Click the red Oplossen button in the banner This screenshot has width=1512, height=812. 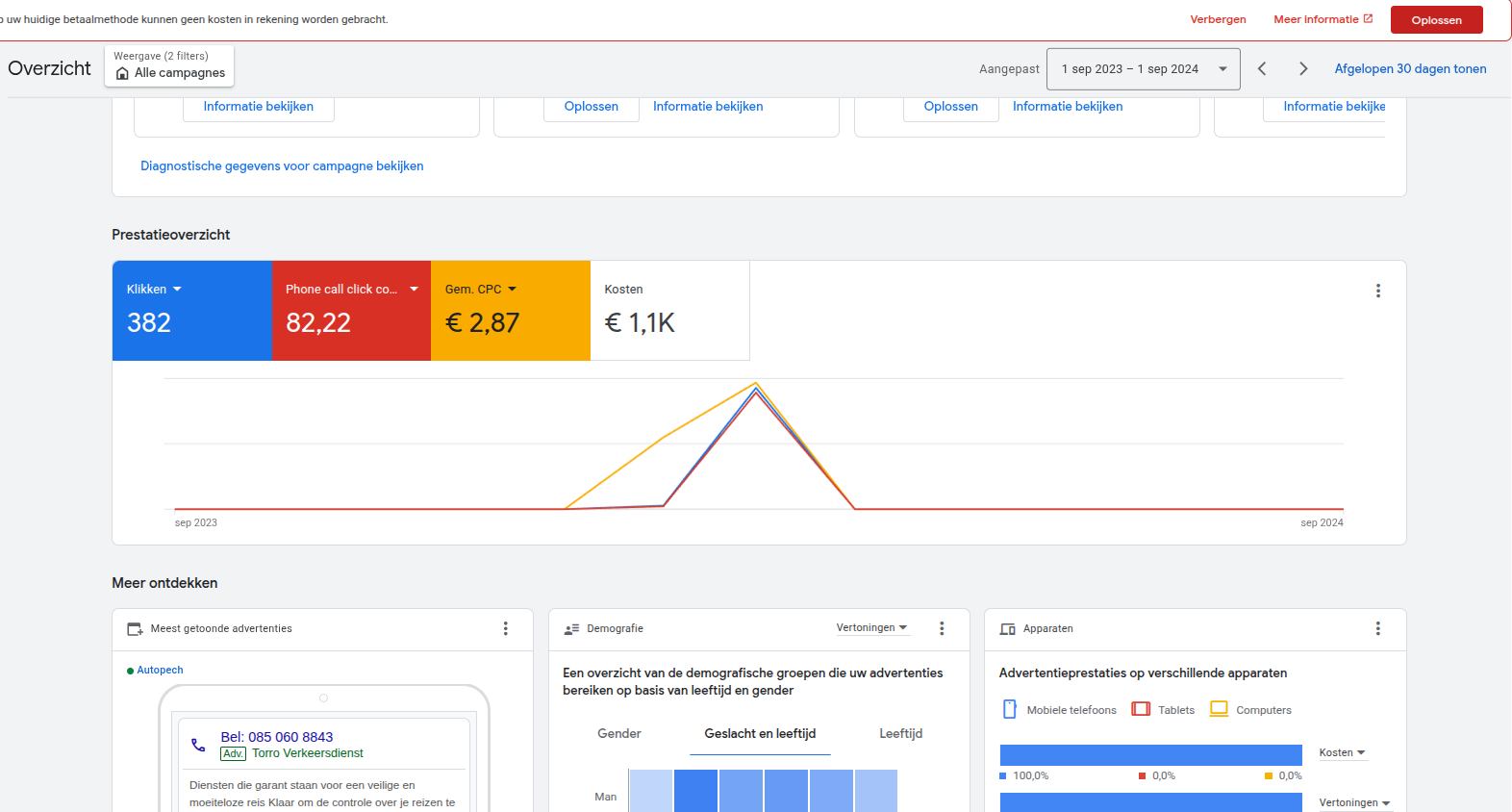1436,20
